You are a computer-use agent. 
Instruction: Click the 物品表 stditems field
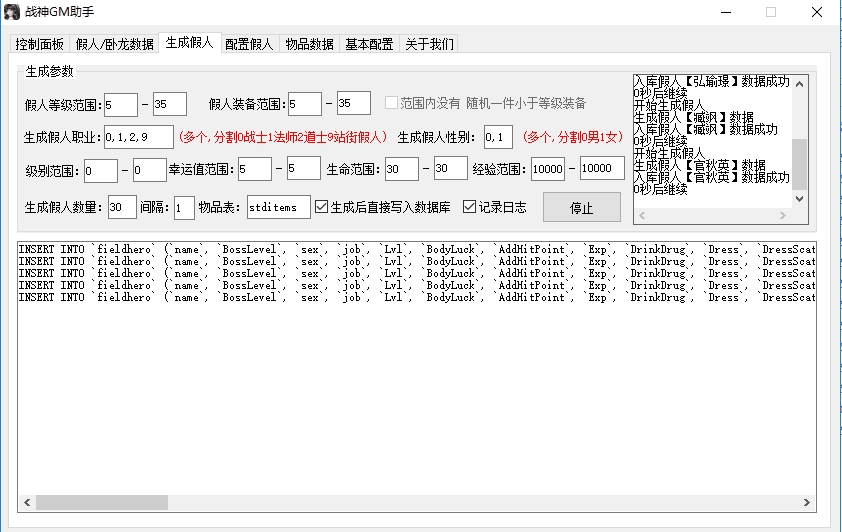(x=279, y=207)
